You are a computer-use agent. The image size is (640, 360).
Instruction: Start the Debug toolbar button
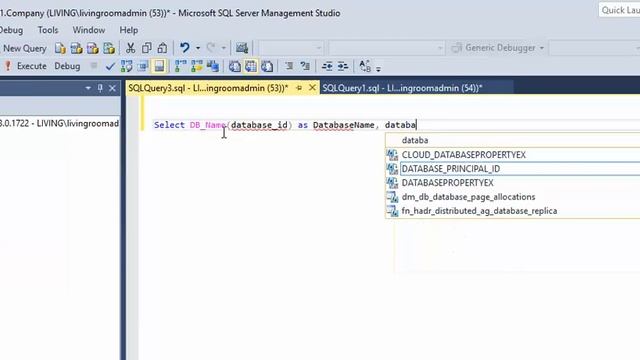[x=67, y=66]
